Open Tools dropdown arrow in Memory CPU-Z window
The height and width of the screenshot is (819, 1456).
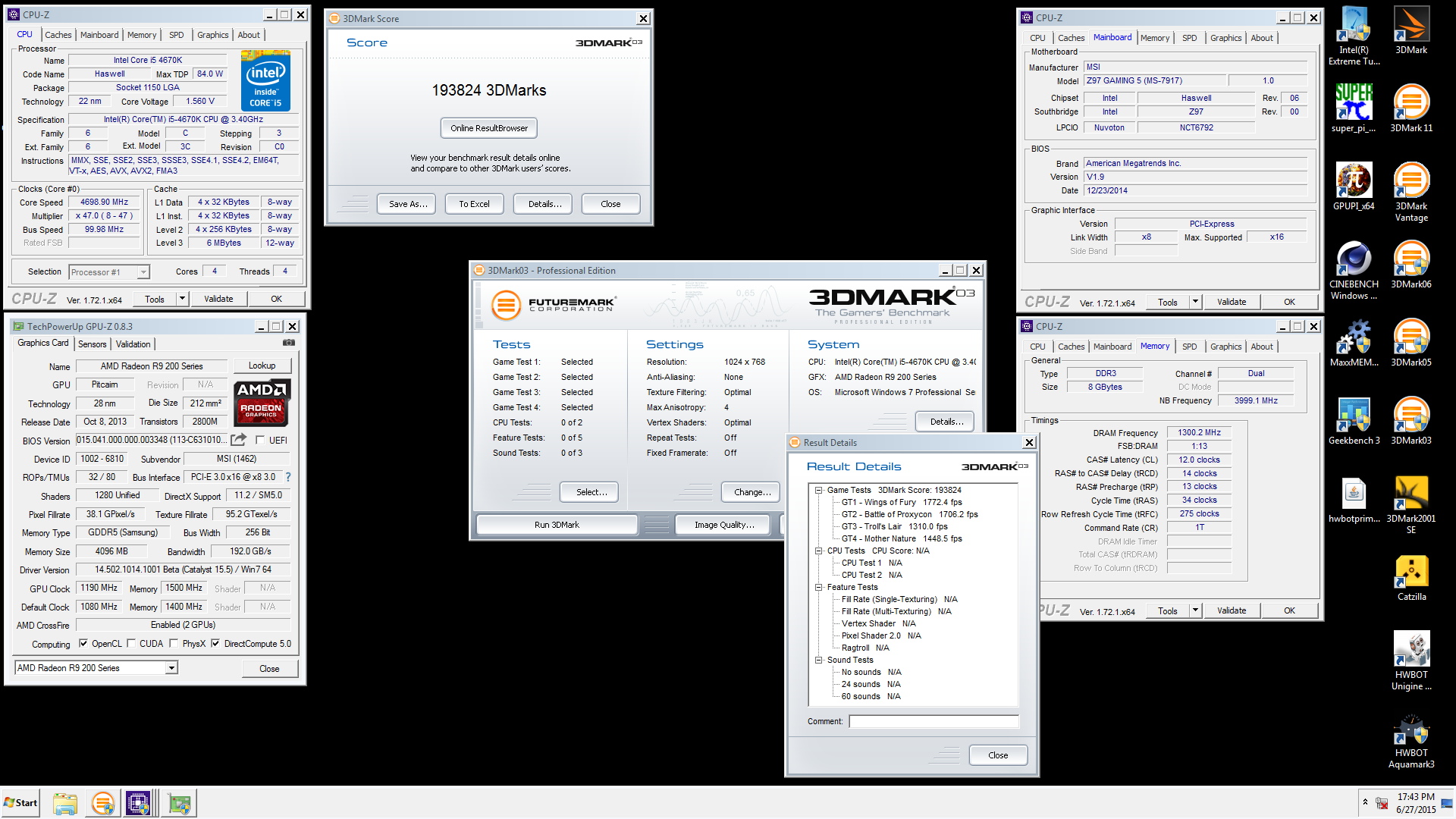coord(1195,610)
